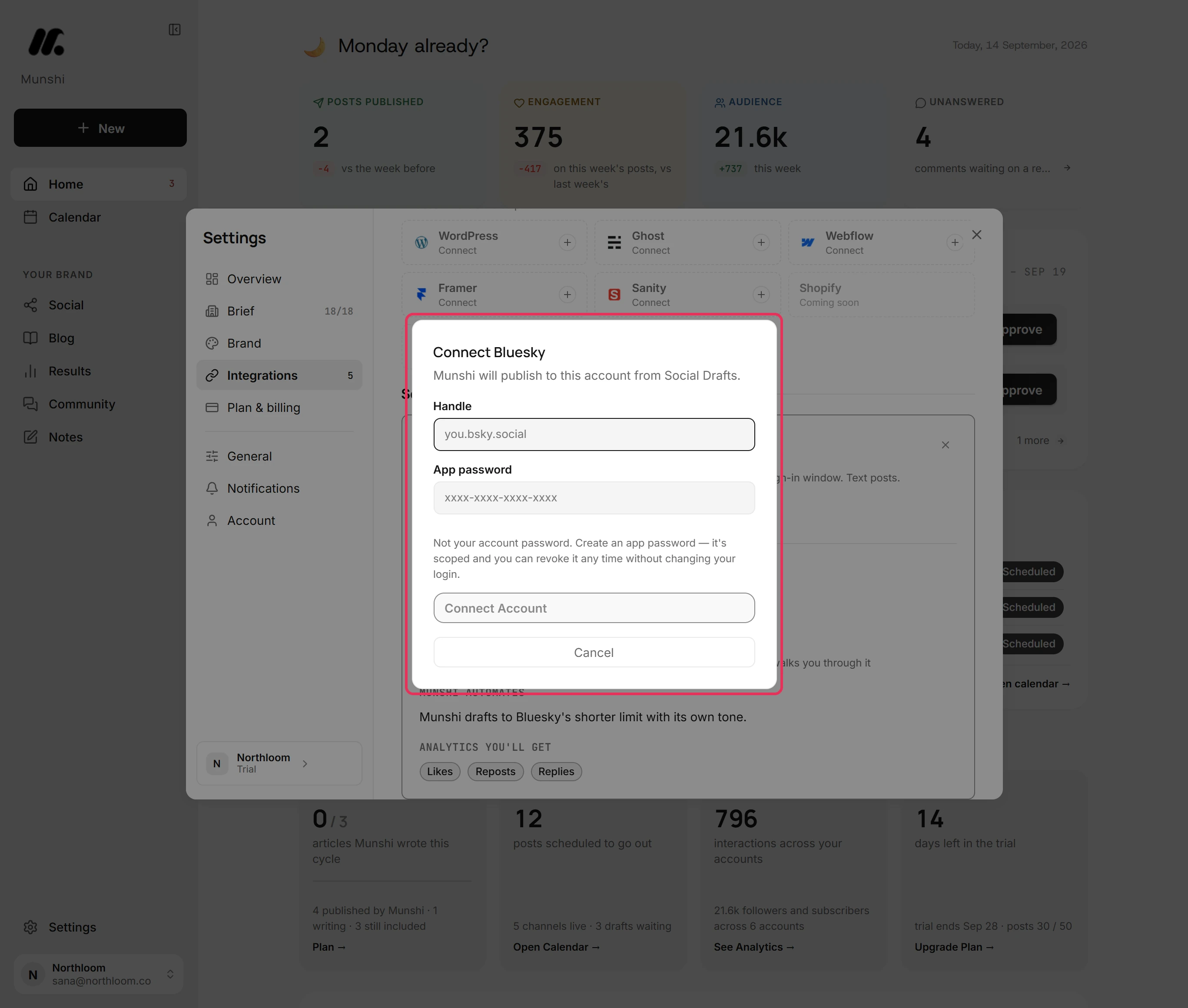1188x1008 pixels.
Task: Collapse the sidebar panel icon
Action: pos(175,30)
